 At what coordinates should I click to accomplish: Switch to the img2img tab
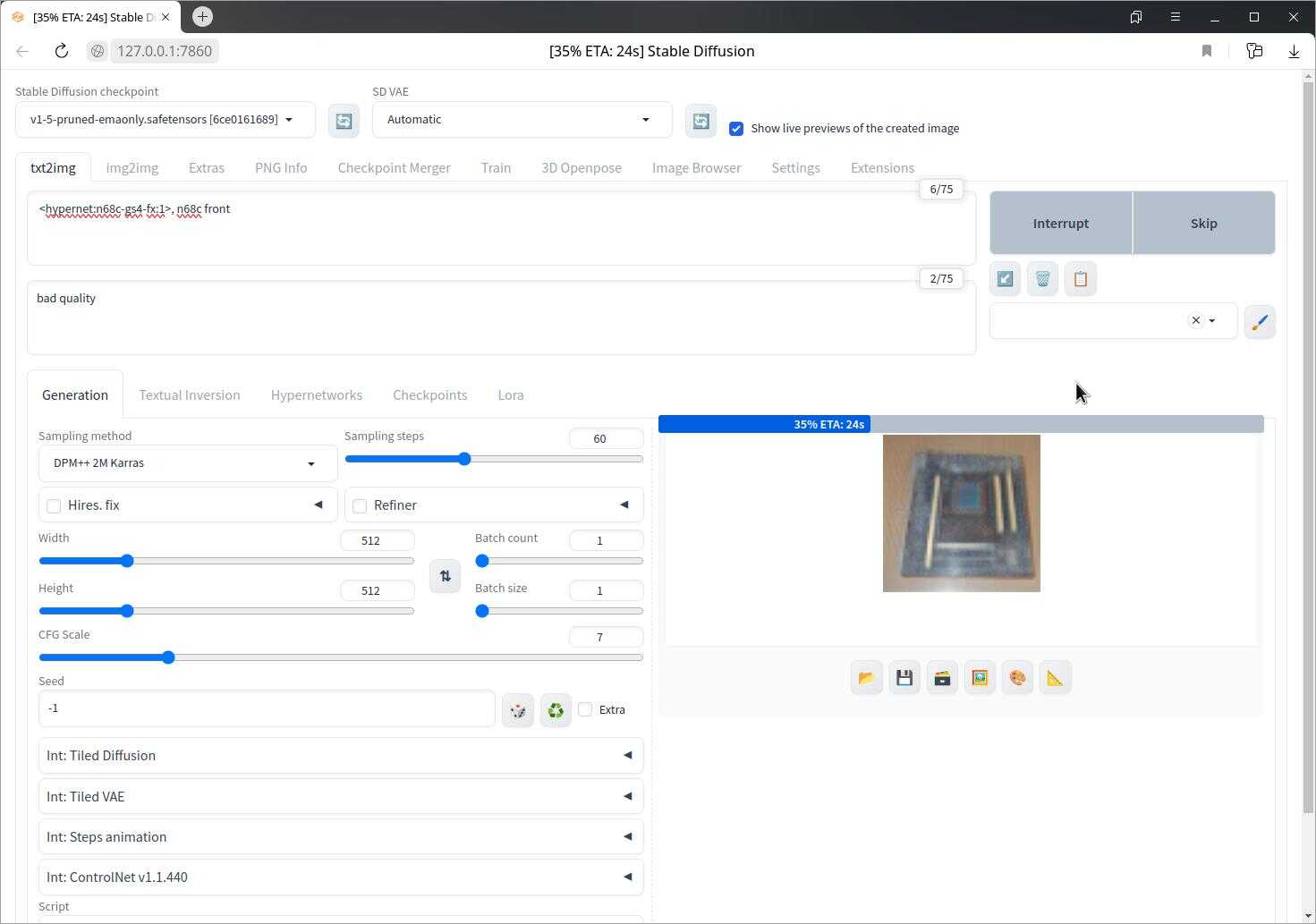click(x=132, y=168)
